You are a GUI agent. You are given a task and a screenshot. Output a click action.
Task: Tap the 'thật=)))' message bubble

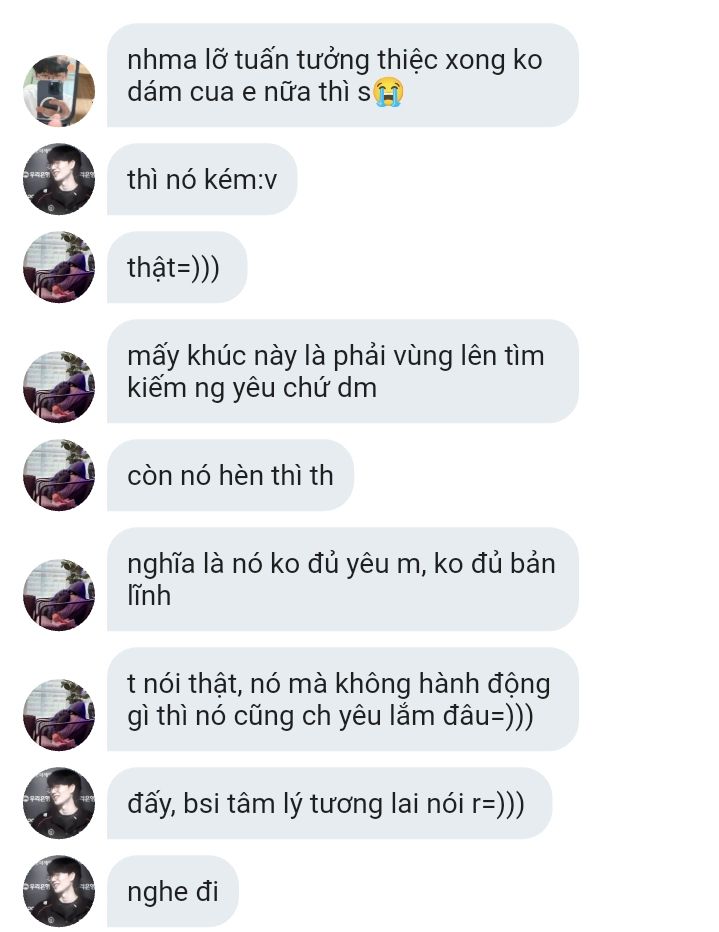tap(177, 267)
